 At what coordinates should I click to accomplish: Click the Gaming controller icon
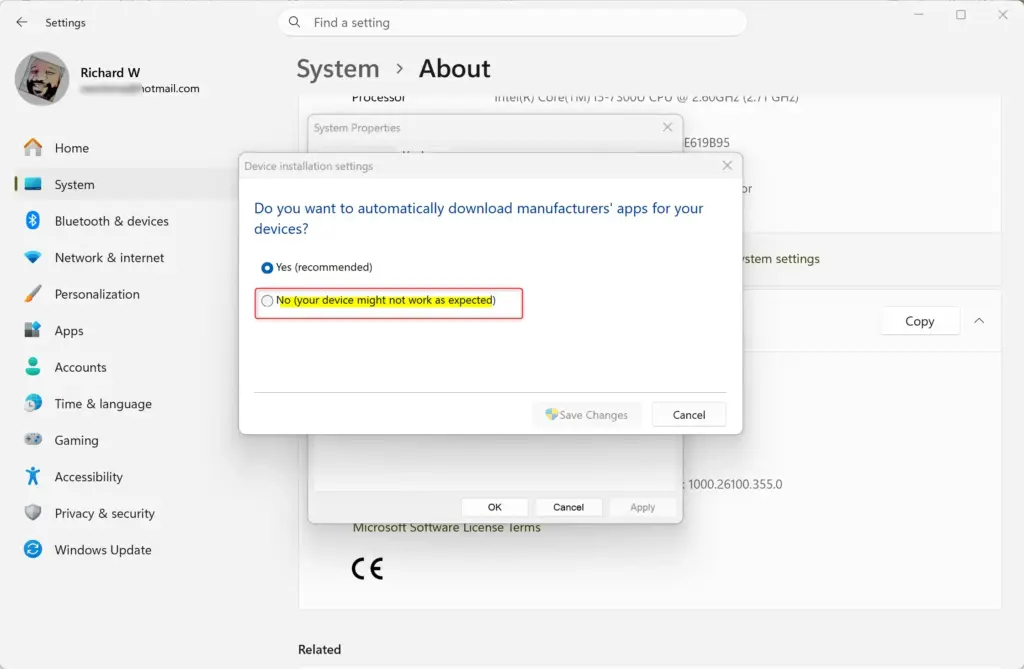point(33,440)
